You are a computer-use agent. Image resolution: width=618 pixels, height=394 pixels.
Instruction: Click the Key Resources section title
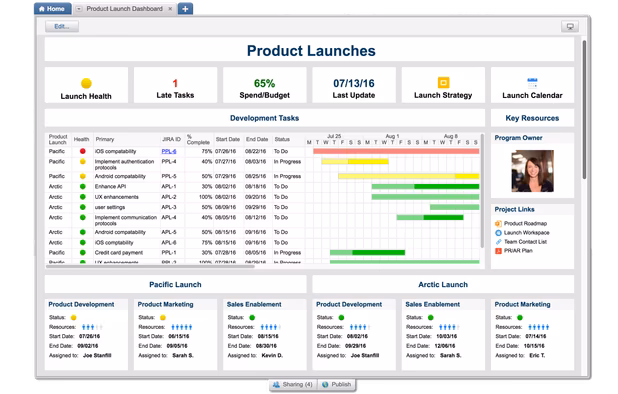click(532, 118)
